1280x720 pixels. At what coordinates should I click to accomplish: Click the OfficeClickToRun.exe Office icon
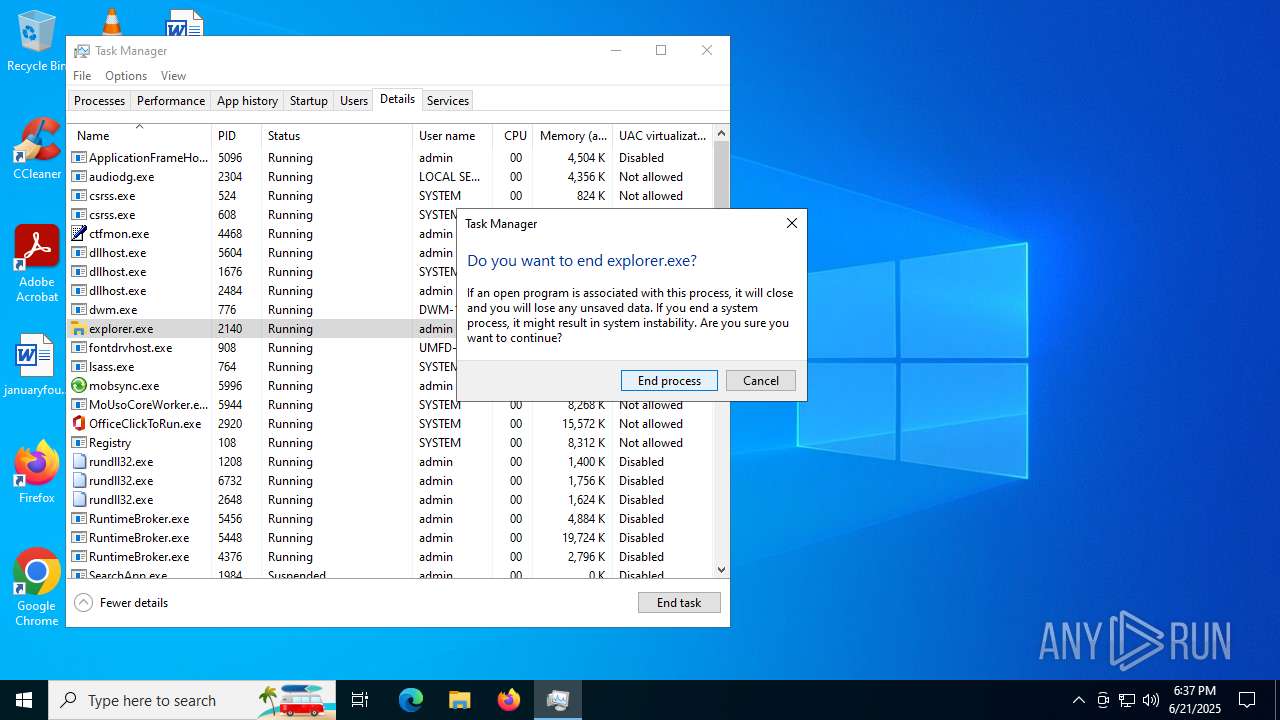tap(79, 423)
